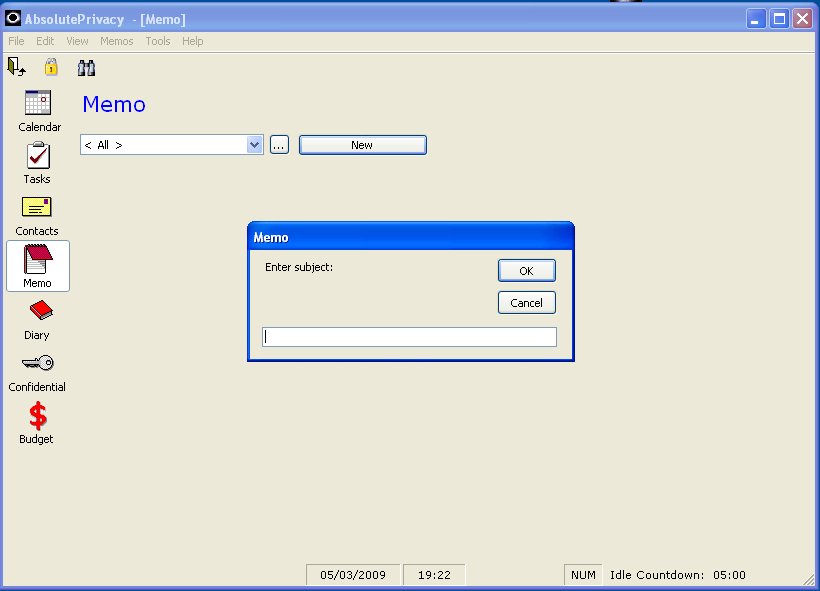This screenshot has height=591, width=820.
Task: Open the Memos menu
Action: pos(117,41)
